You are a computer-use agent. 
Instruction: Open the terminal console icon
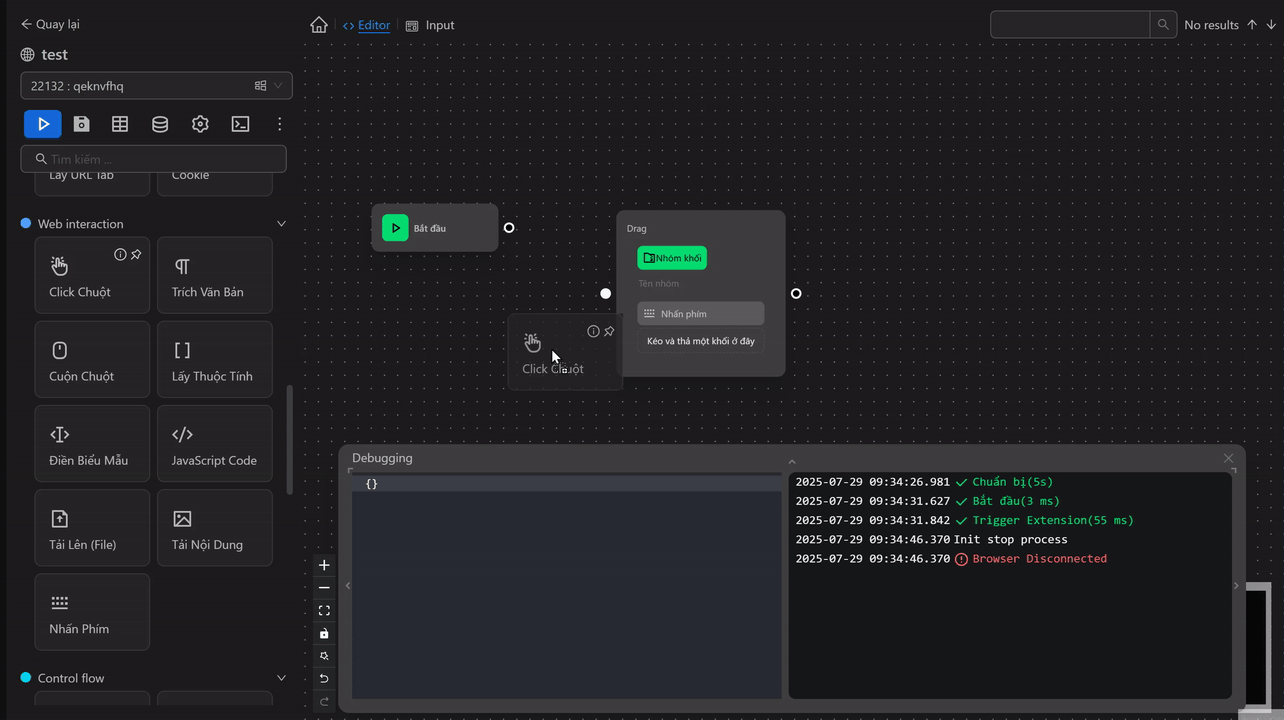coord(240,124)
